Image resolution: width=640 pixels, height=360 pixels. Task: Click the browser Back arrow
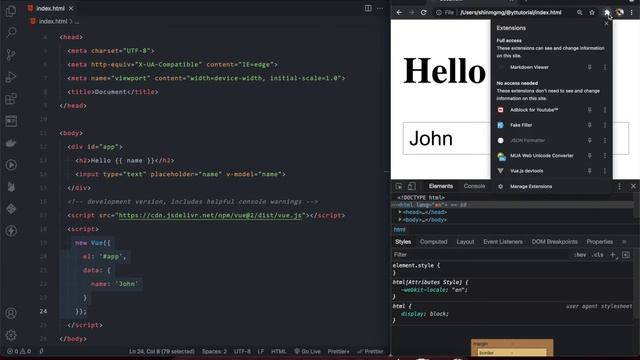tap(399, 12)
